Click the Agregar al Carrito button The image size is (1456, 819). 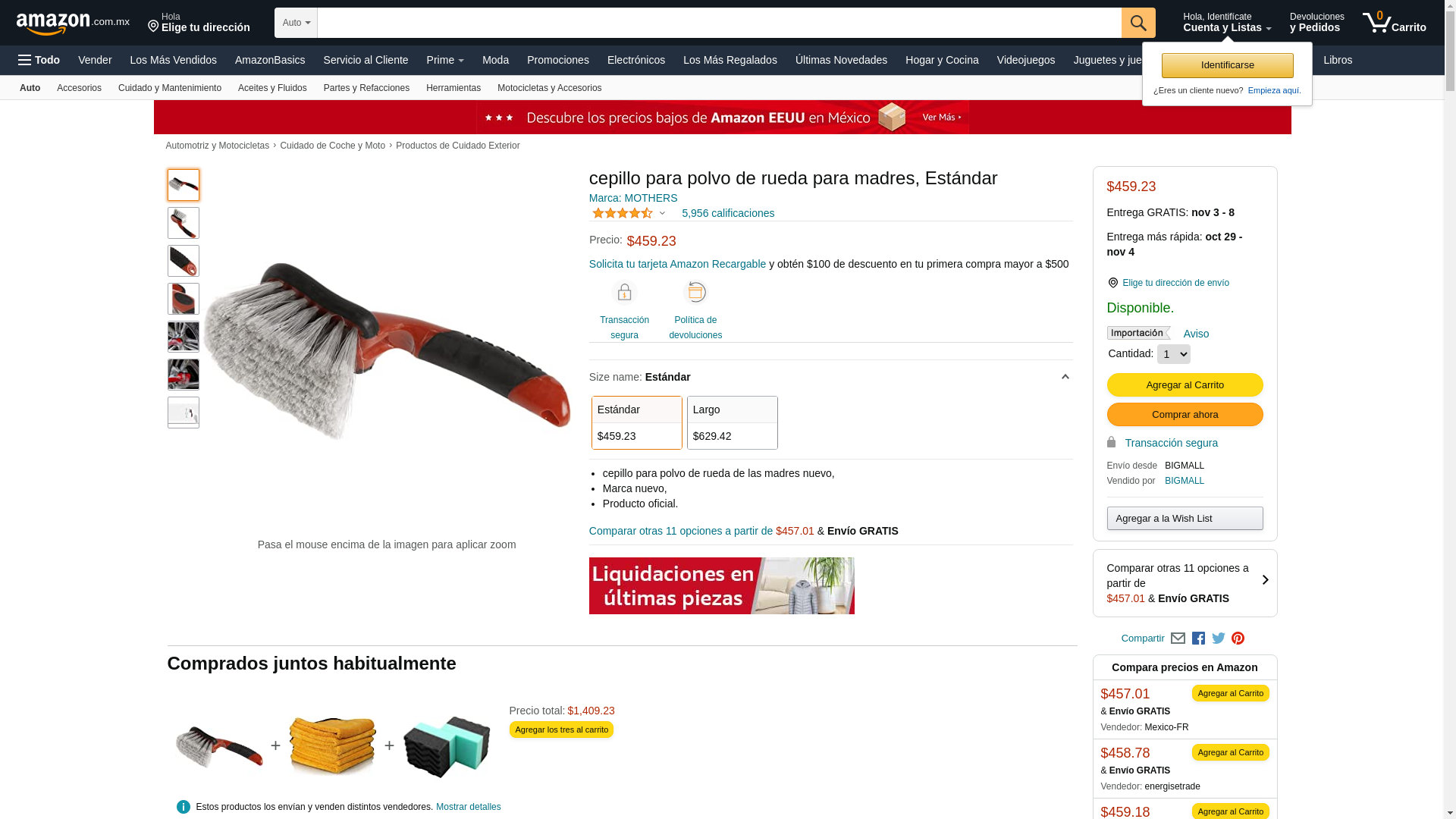coord(1185,384)
